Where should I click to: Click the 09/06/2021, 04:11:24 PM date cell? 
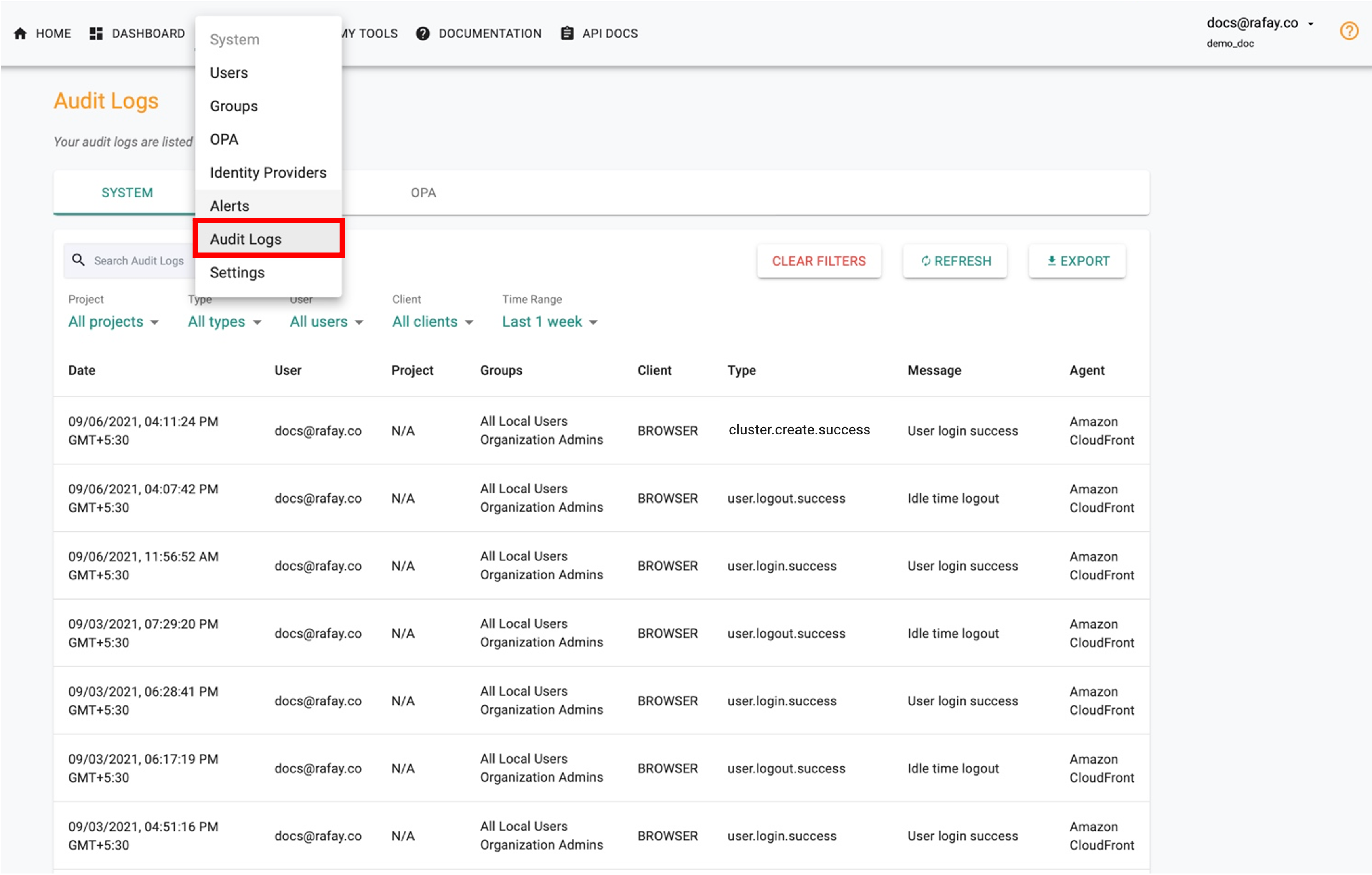pyautogui.click(x=143, y=431)
